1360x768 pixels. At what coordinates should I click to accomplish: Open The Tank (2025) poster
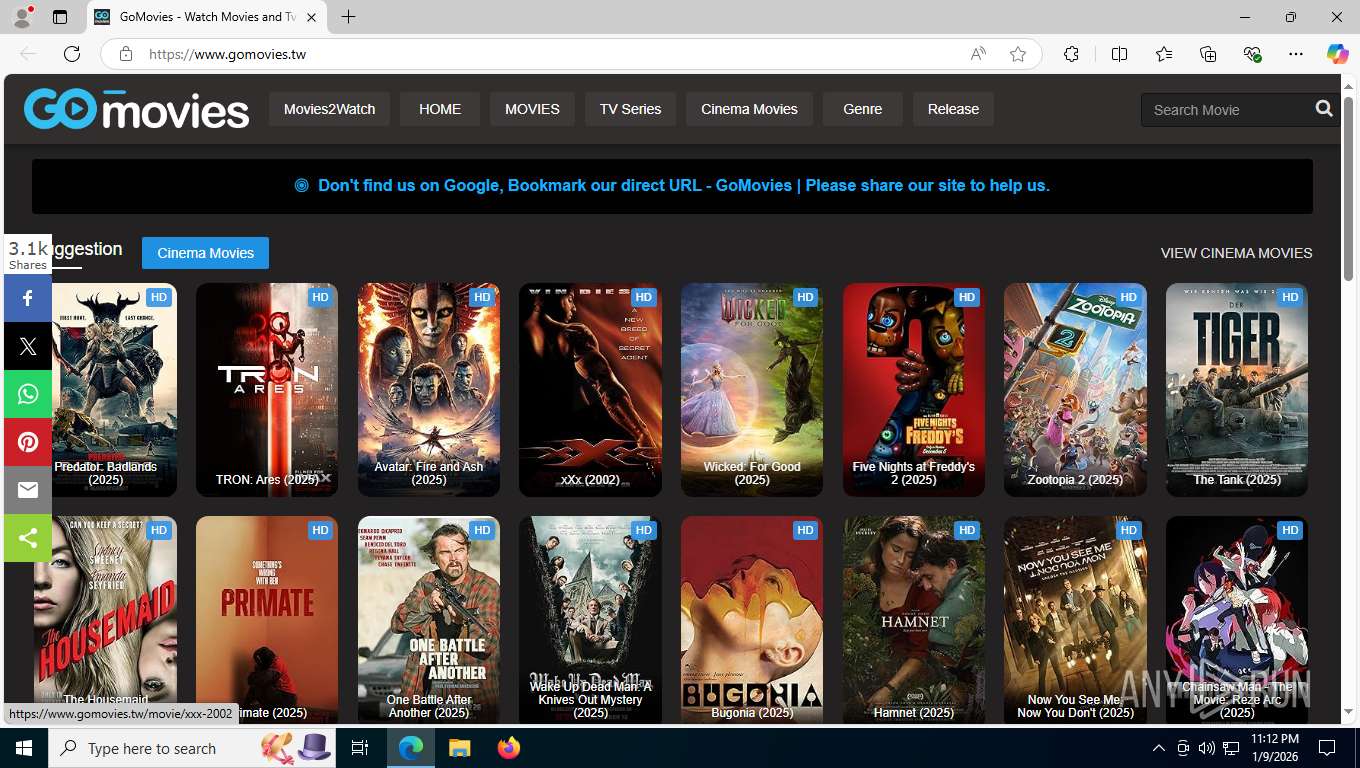[x=1237, y=390]
